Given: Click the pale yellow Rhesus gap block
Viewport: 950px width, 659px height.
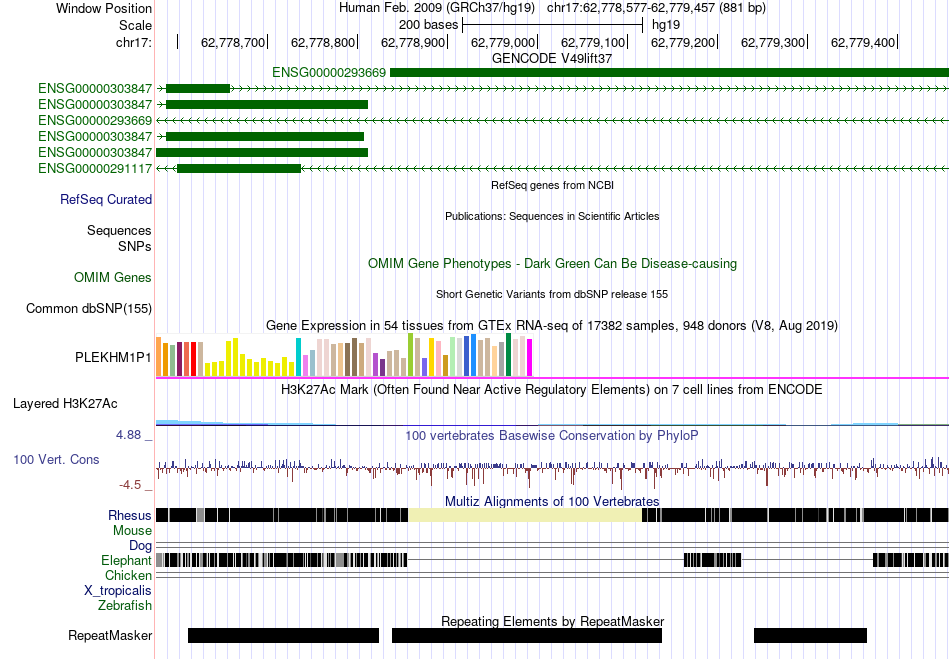Looking at the screenshot, I should point(525,515).
